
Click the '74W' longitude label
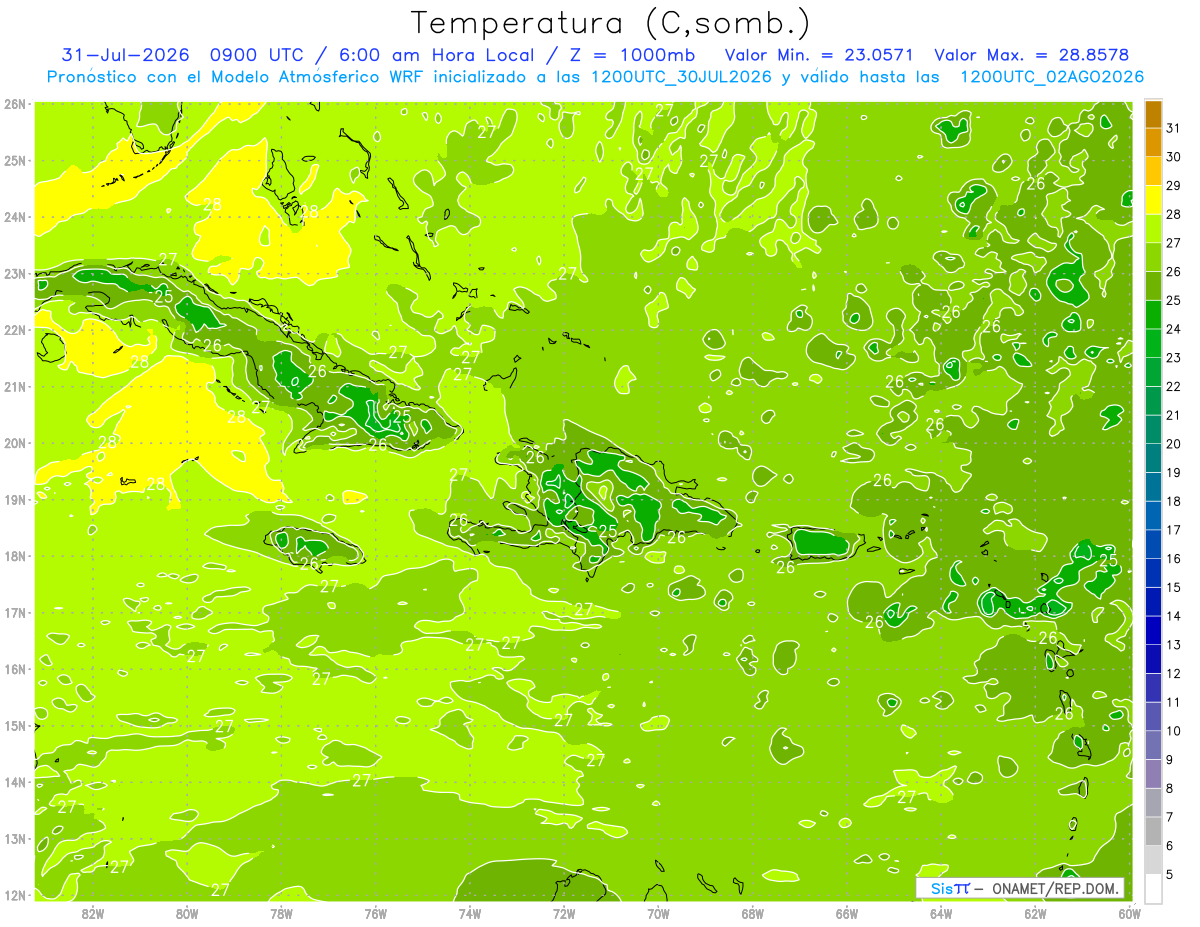click(470, 913)
